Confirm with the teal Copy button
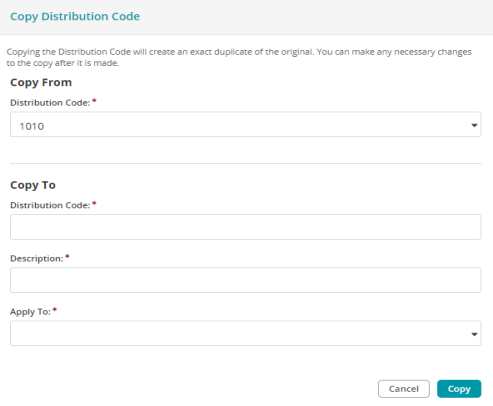This screenshot has width=493, height=406. [459, 389]
